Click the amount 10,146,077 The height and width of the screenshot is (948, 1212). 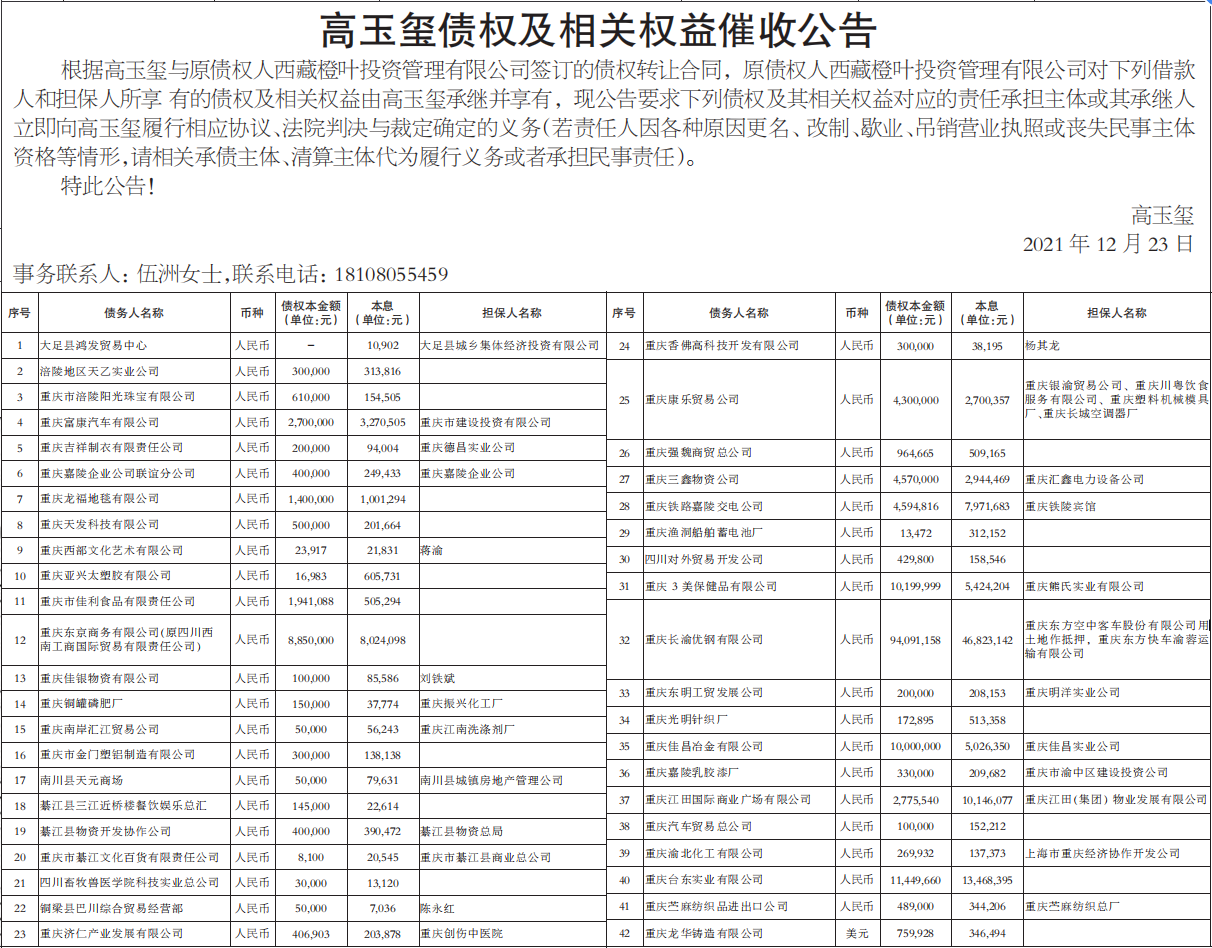[987, 800]
